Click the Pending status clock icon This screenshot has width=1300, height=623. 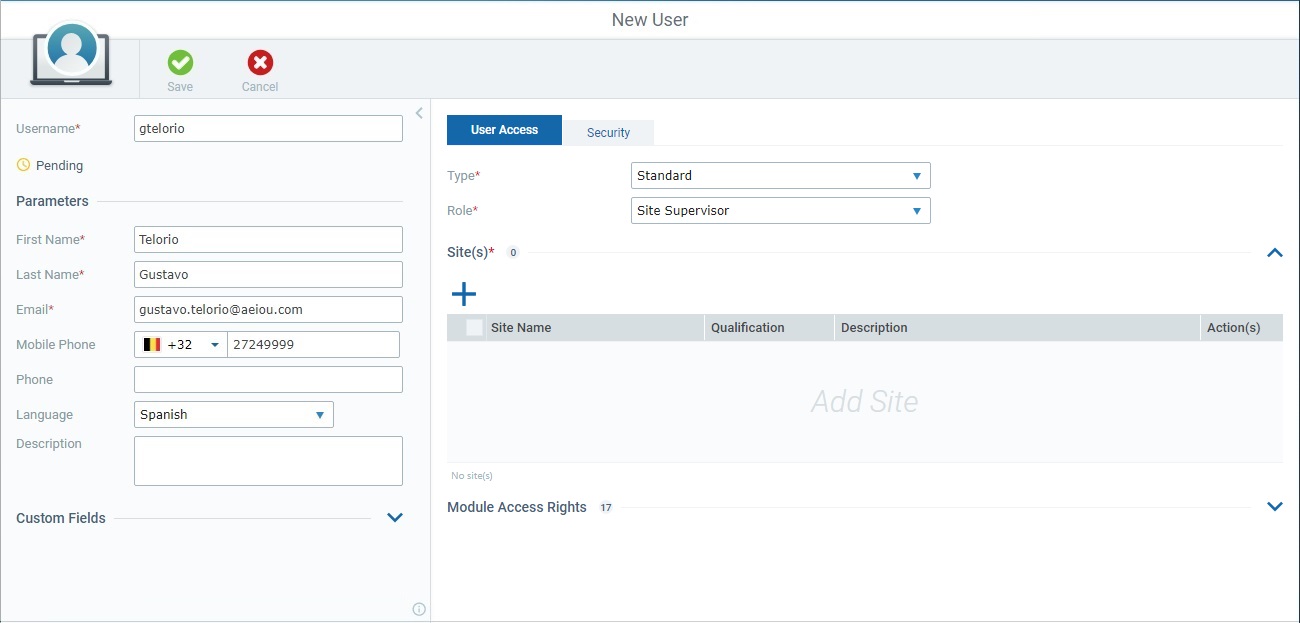22,165
